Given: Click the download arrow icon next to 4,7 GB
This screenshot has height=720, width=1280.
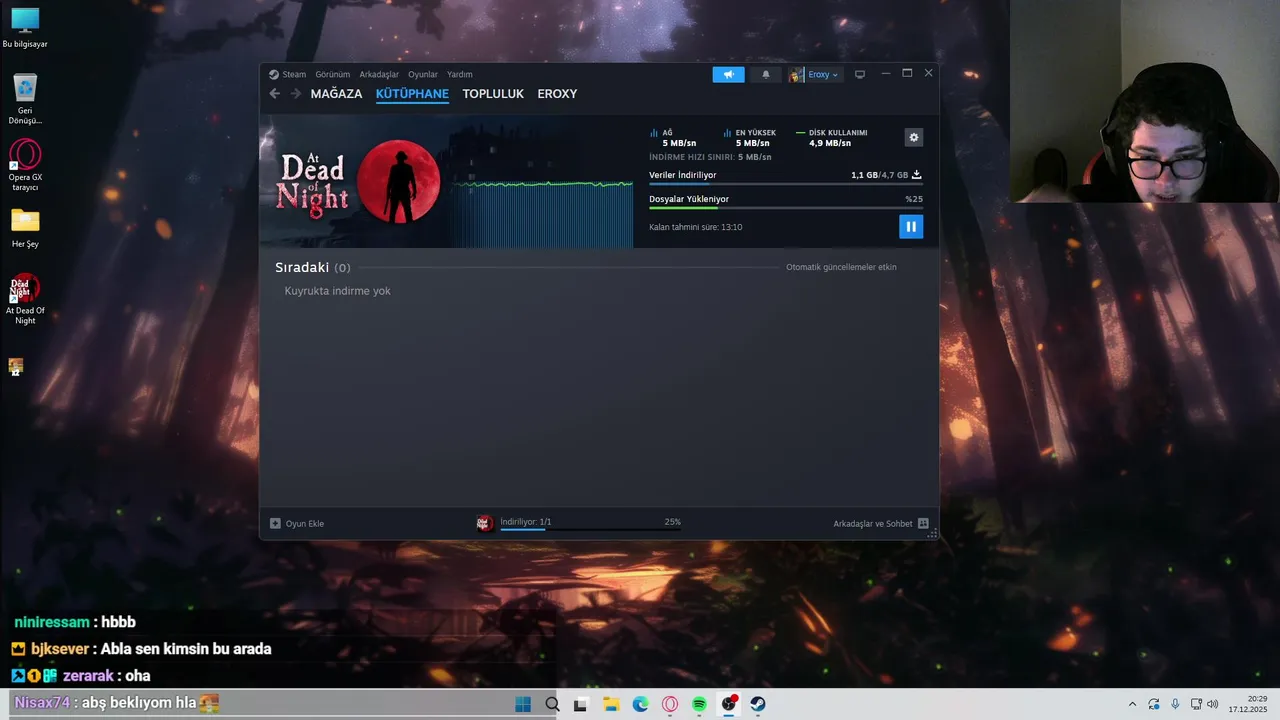Looking at the screenshot, I should 916,175.
